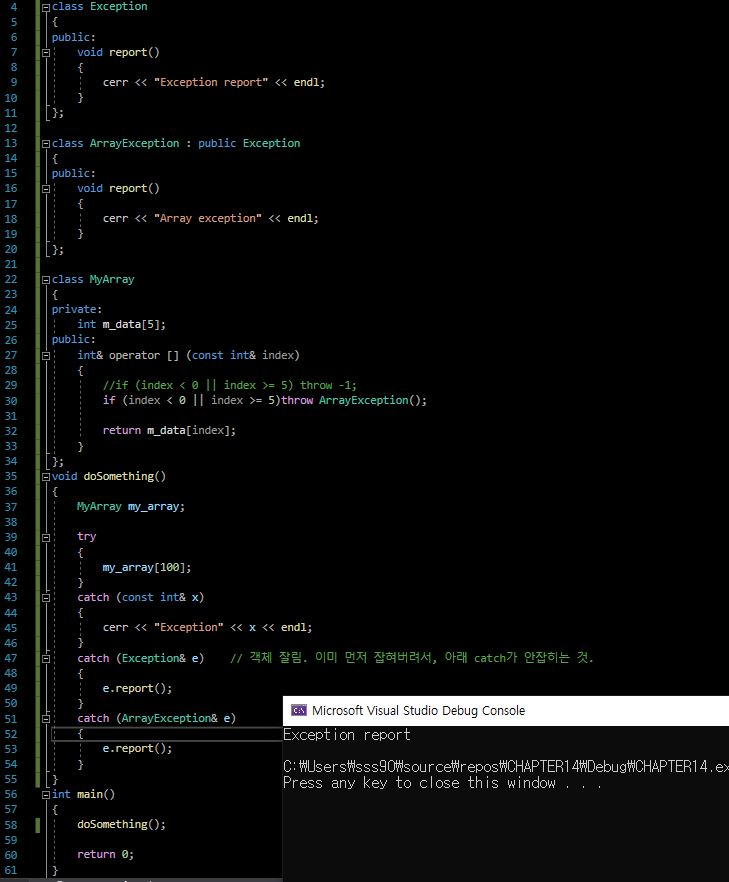
Task: Click the doSomething(); call in main
Action: tap(122, 824)
